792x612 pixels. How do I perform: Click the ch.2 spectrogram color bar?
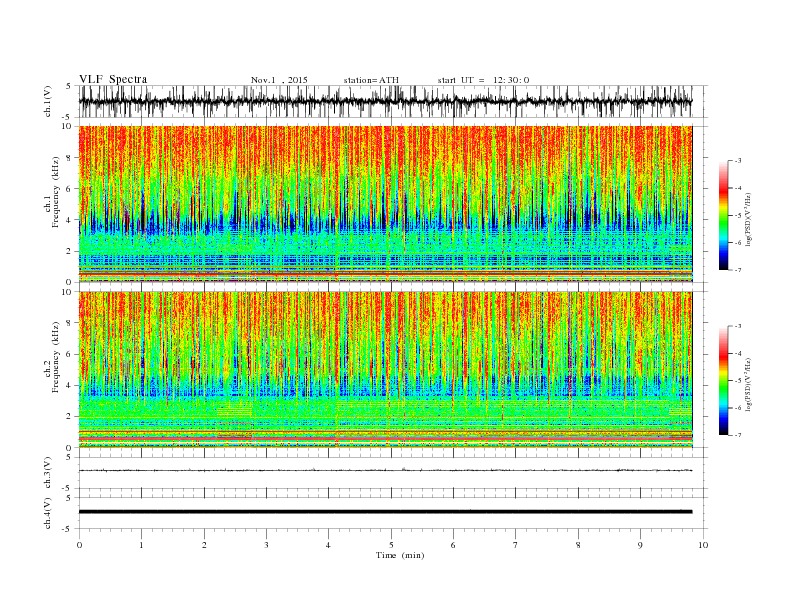coord(723,380)
